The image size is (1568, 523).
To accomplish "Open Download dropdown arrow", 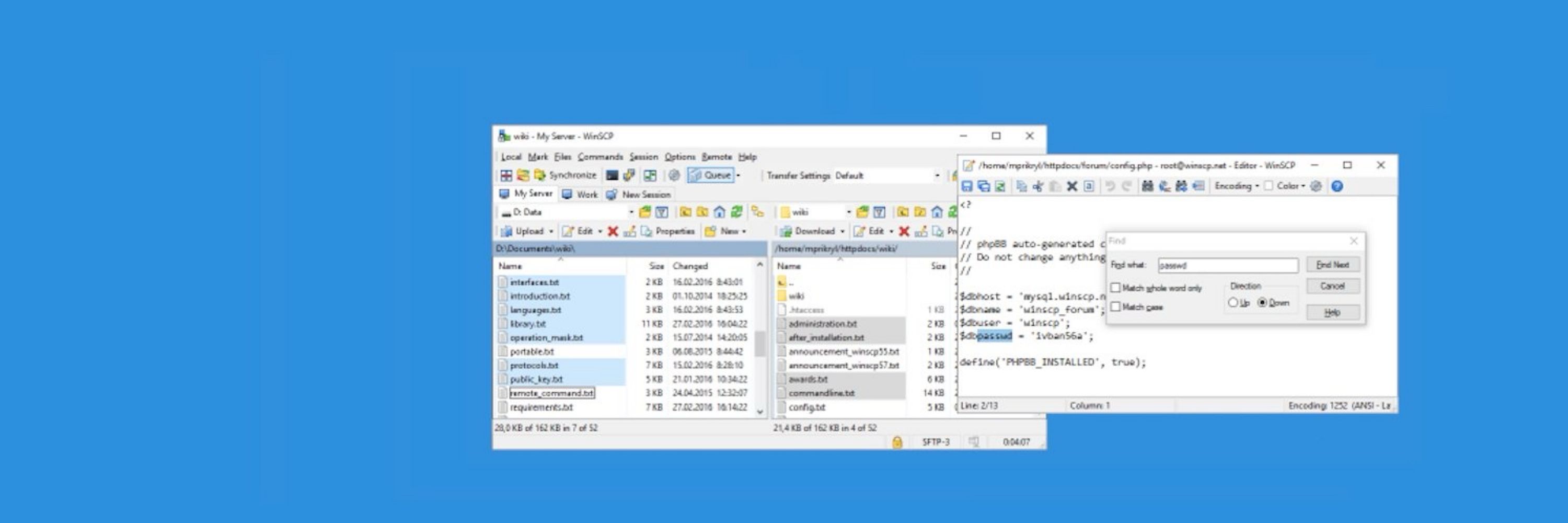I will pyautogui.click(x=843, y=231).
